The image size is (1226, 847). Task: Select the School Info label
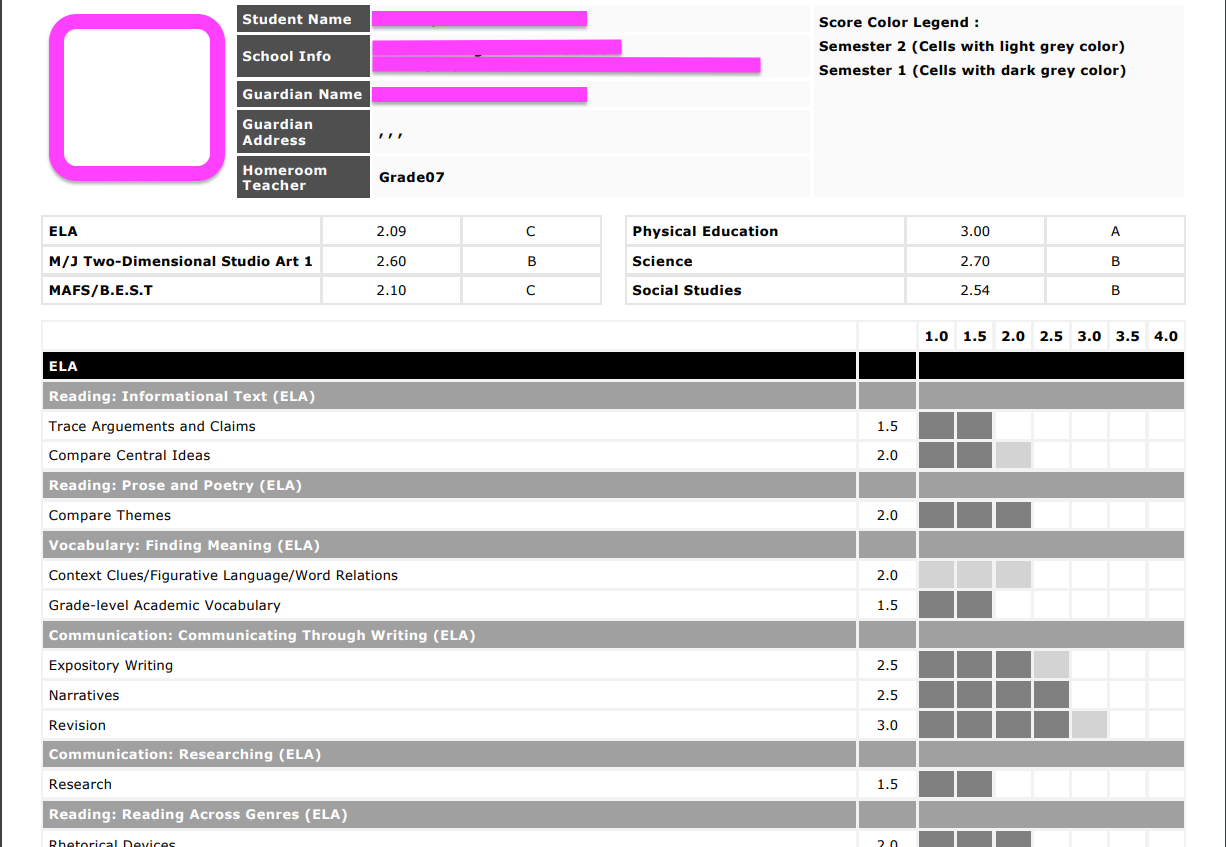(x=303, y=56)
